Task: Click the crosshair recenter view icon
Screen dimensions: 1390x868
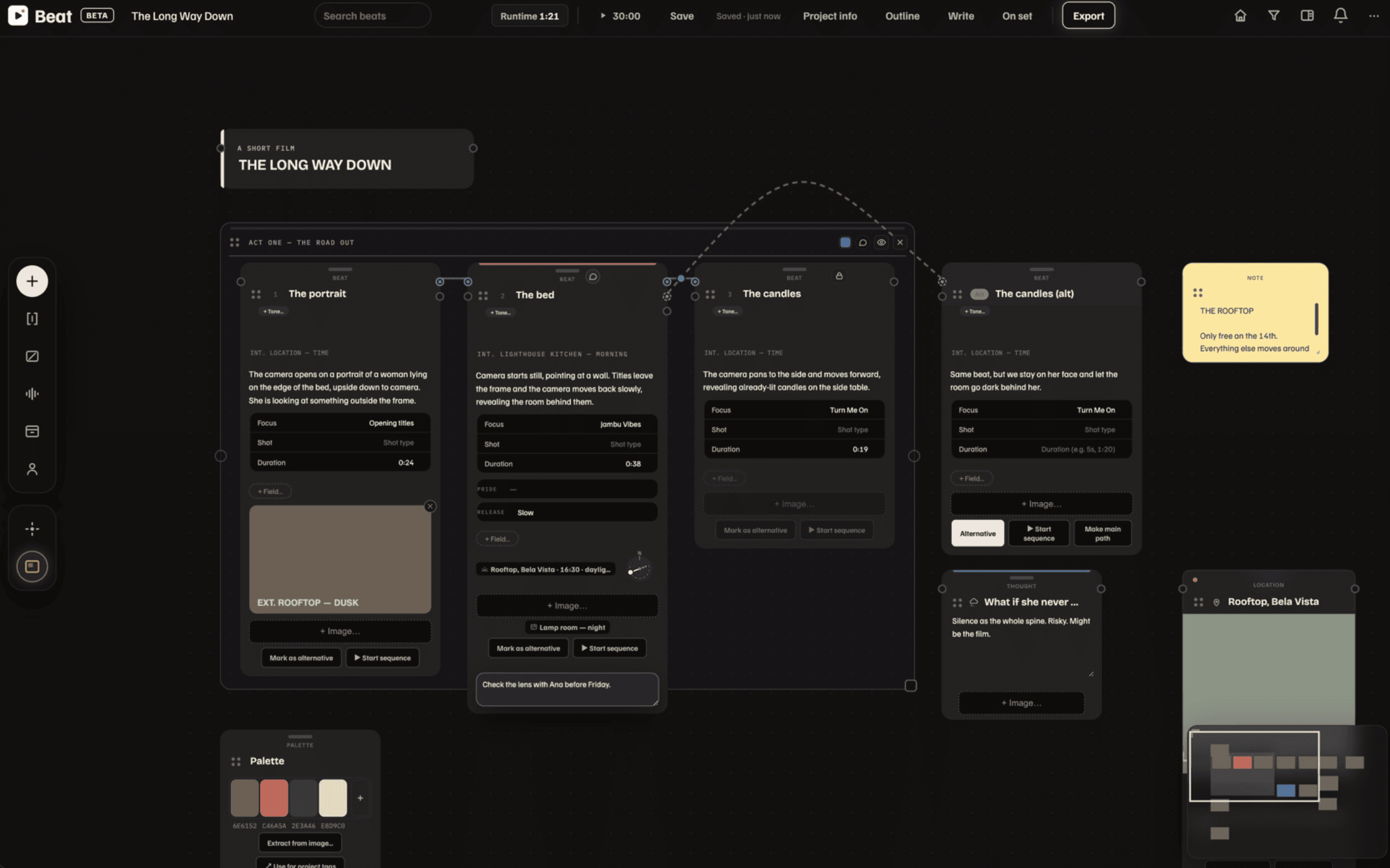Action: [32, 529]
